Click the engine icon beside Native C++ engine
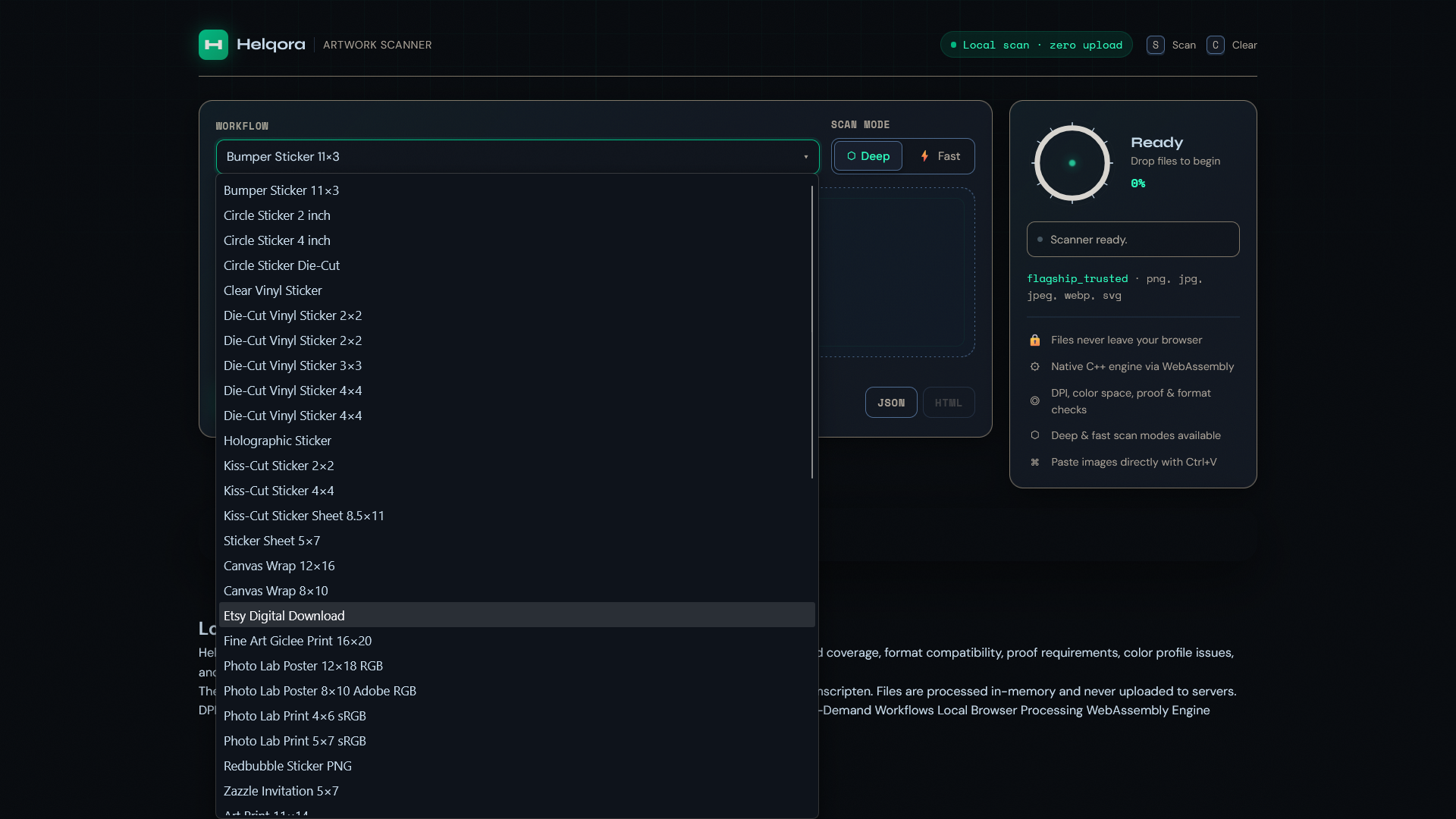The height and width of the screenshot is (819, 1456). coord(1034,366)
